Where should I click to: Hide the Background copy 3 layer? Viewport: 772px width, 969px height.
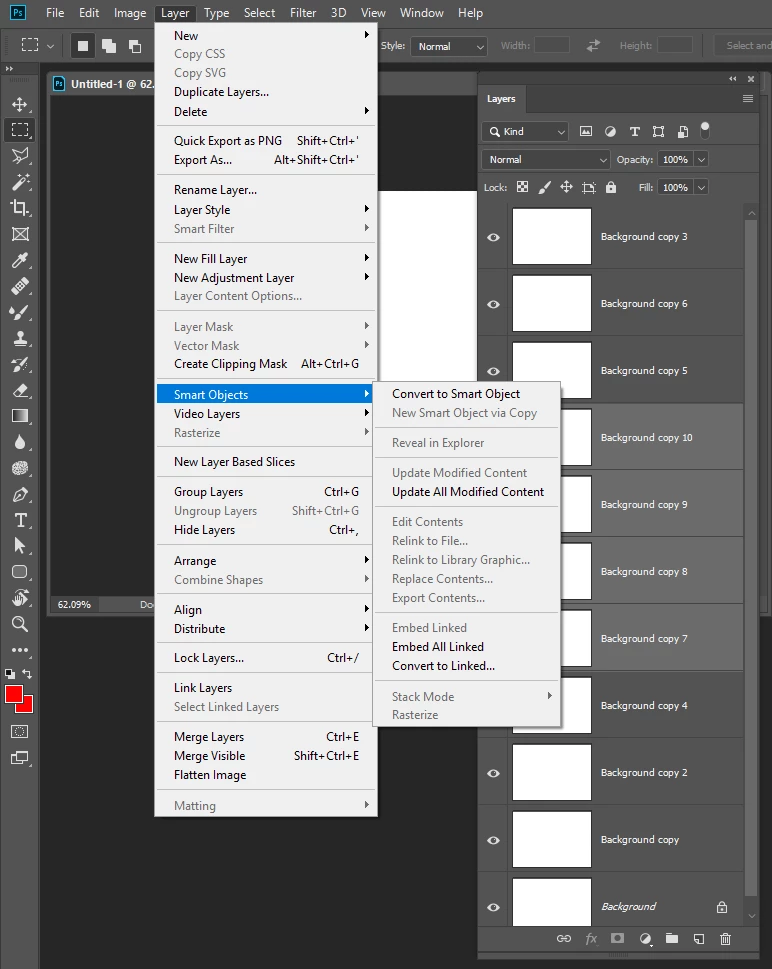pyautogui.click(x=493, y=237)
